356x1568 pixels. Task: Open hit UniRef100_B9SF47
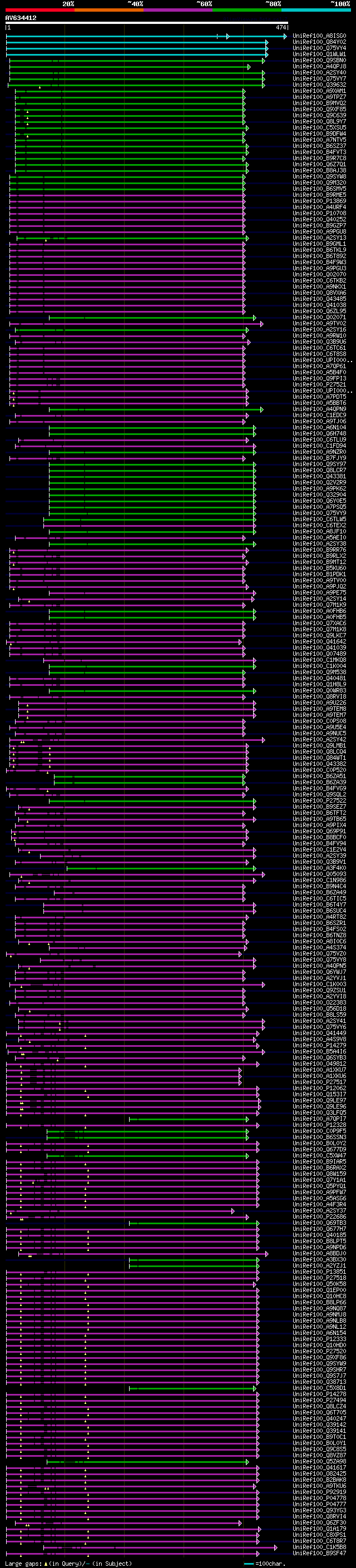coord(319,1554)
